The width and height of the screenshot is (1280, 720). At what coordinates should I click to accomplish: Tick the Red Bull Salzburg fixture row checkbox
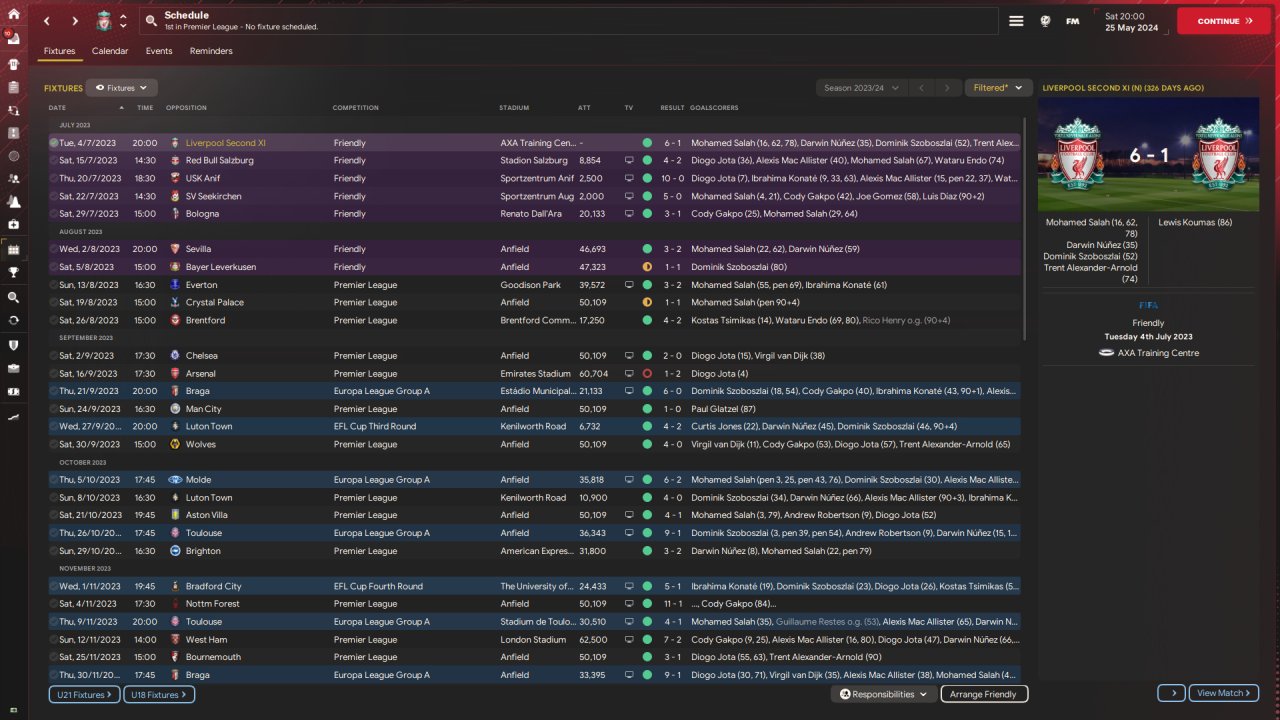coord(54,161)
